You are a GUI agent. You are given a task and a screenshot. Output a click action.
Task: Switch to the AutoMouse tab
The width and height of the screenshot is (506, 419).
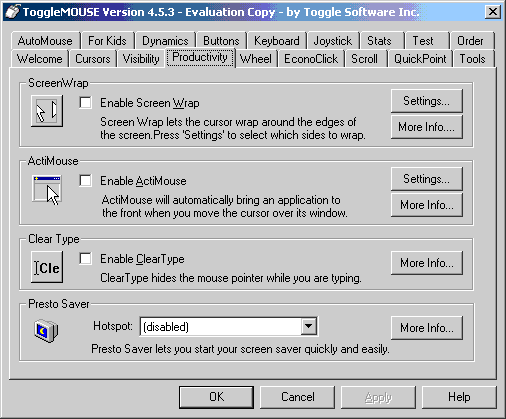point(45,41)
